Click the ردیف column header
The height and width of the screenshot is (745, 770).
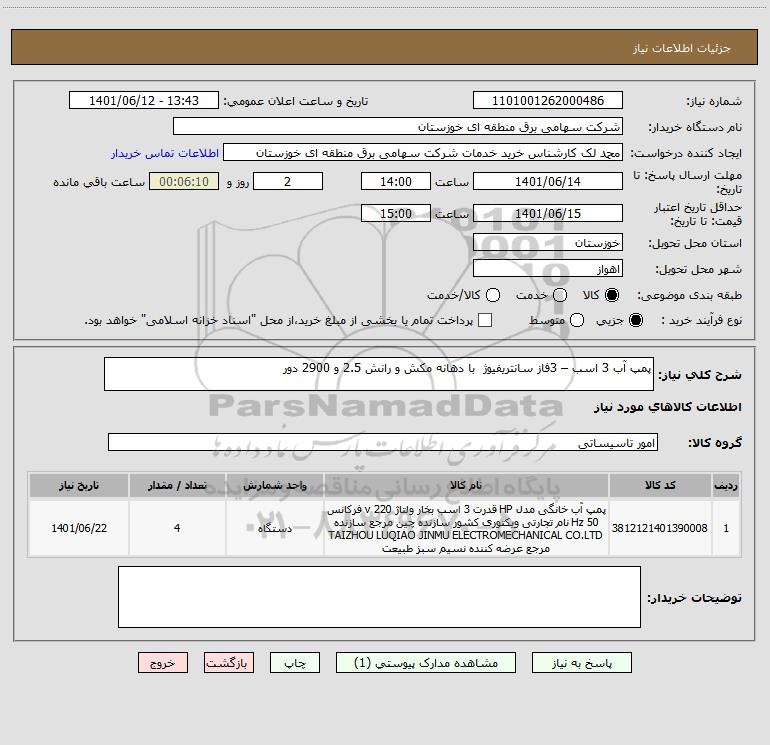[x=726, y=485]
